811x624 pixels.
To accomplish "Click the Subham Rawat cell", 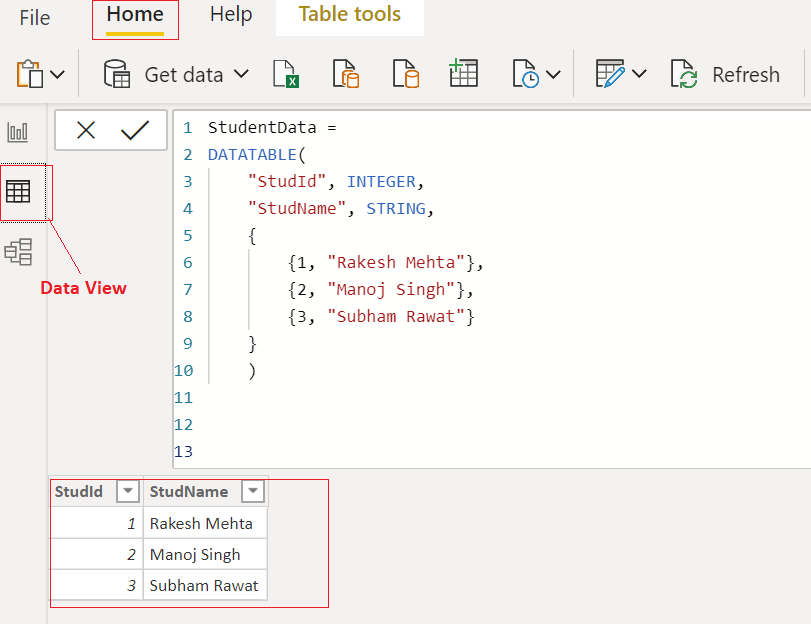I will (205, 585).
